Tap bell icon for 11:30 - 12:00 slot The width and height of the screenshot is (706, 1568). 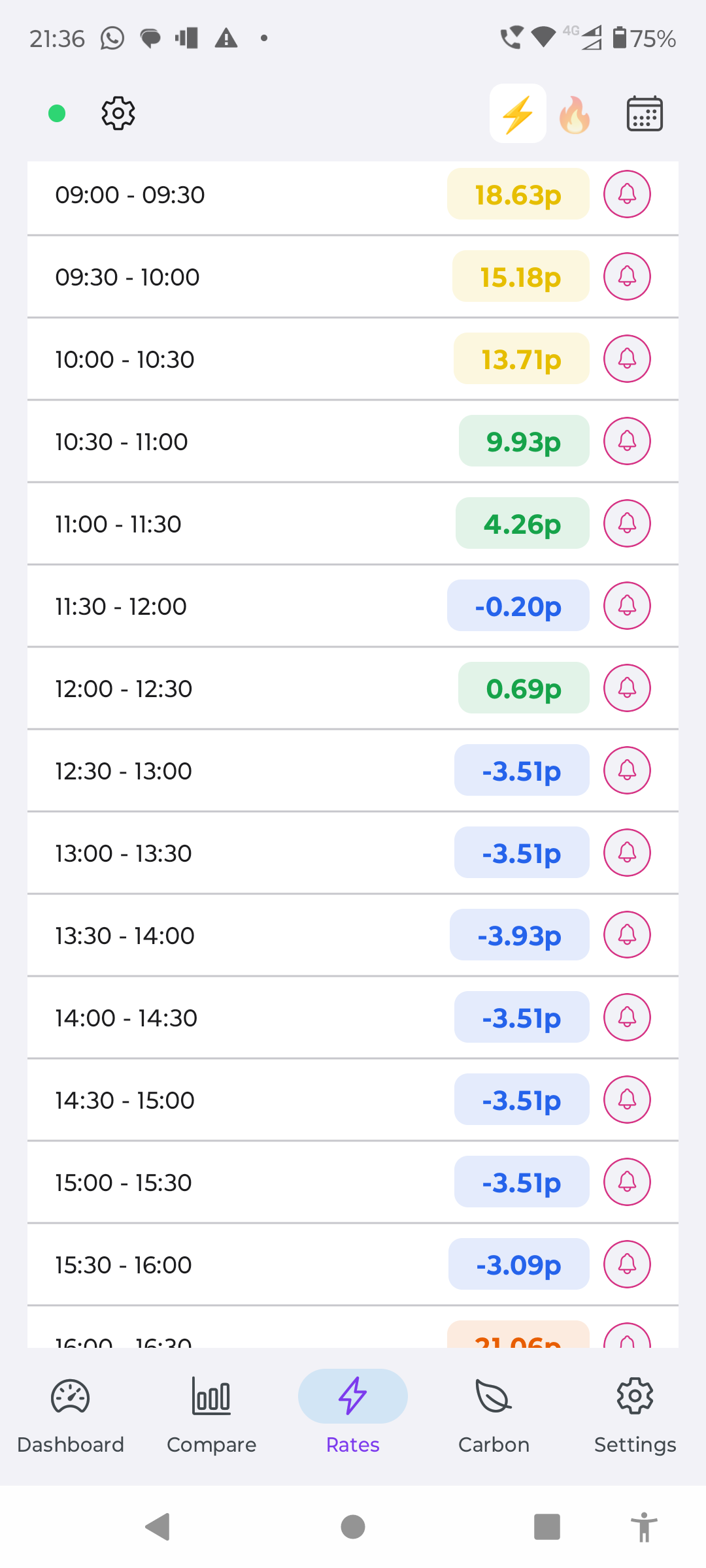click(x=627, y=606)
